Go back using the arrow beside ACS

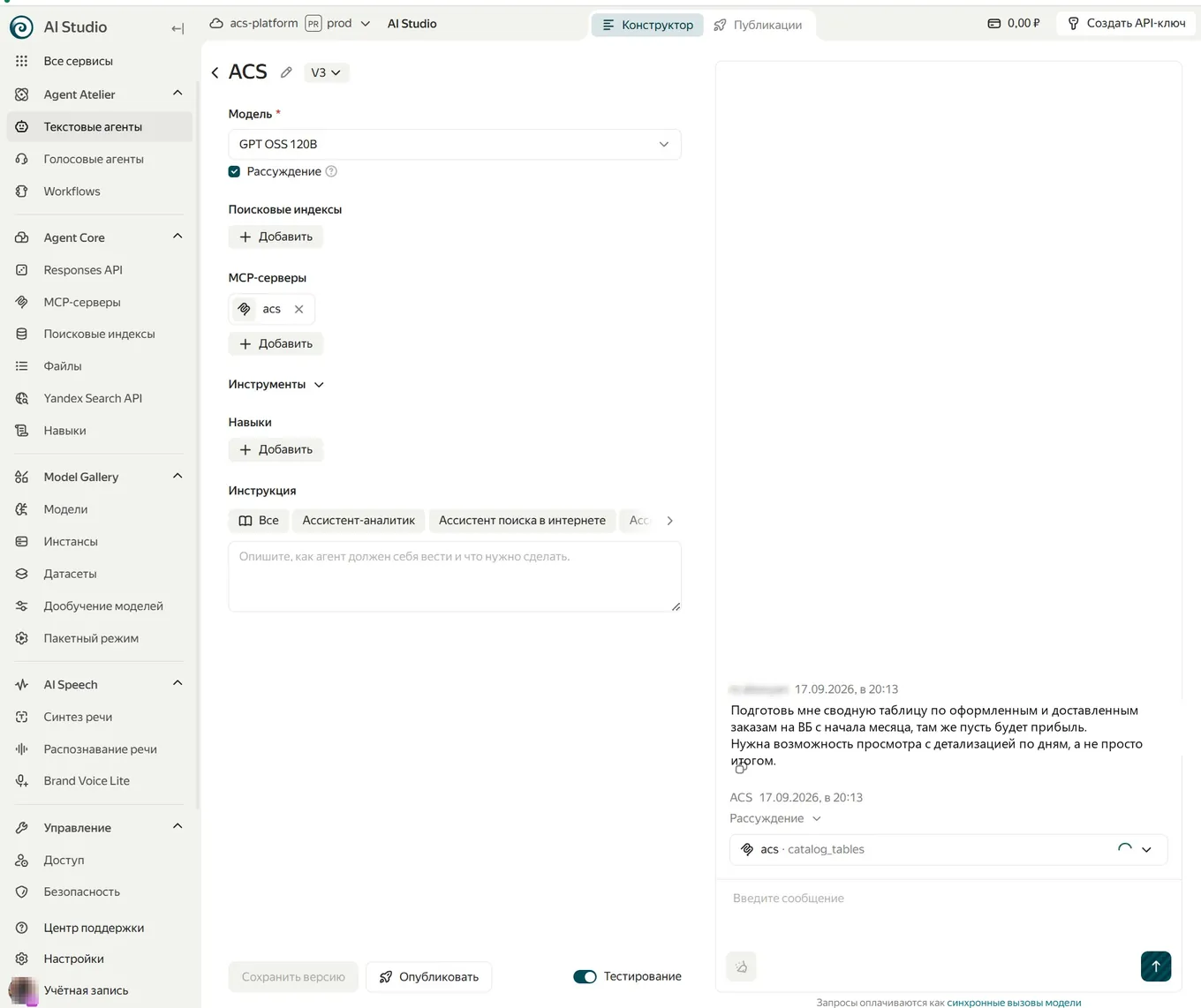215,72
